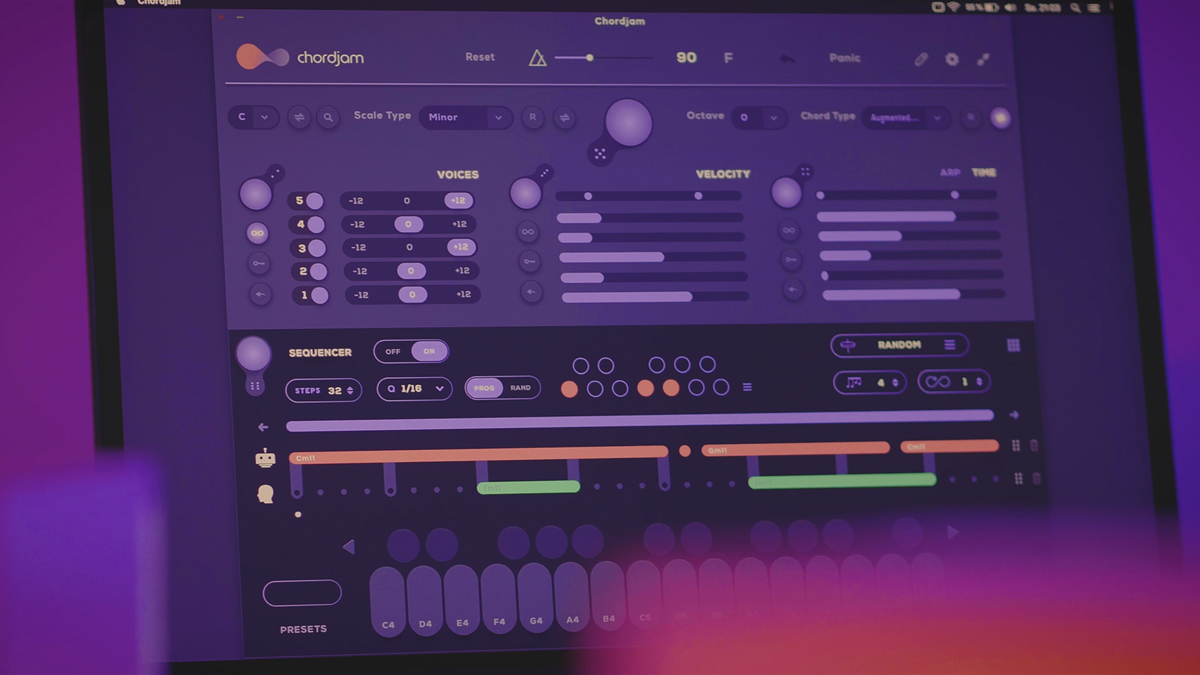Click the metronome icon beside tempo slider
This screenshot has height=675, width=1200.
point(538,58)
